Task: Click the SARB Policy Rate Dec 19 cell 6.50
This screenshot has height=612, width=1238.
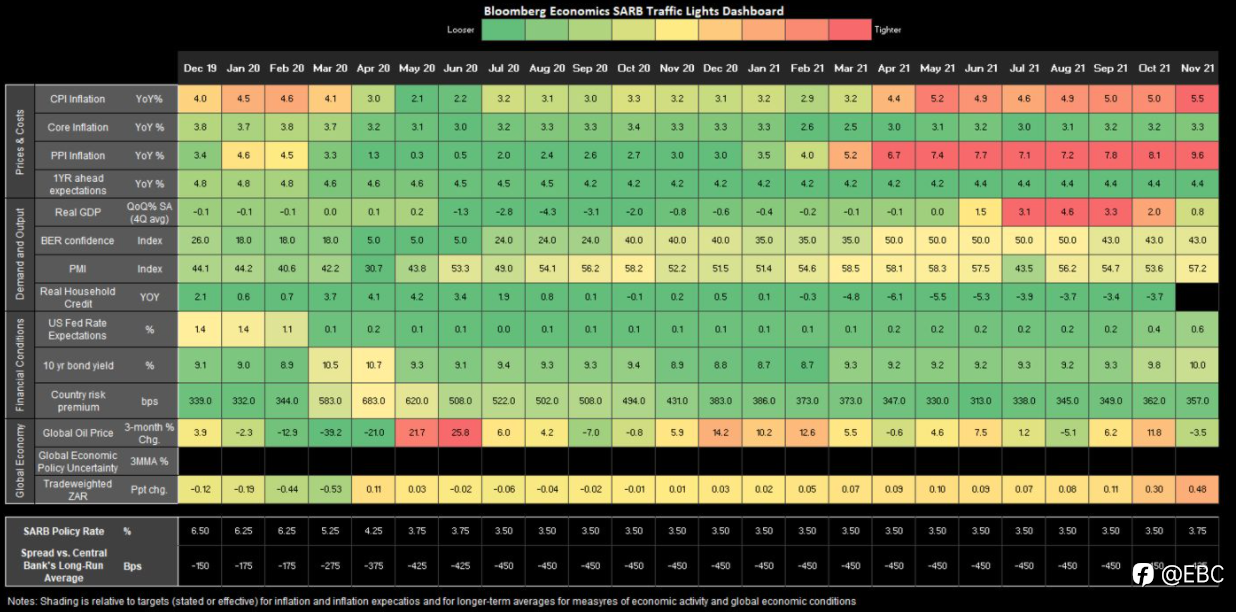Action: click(x=200, y=530)
